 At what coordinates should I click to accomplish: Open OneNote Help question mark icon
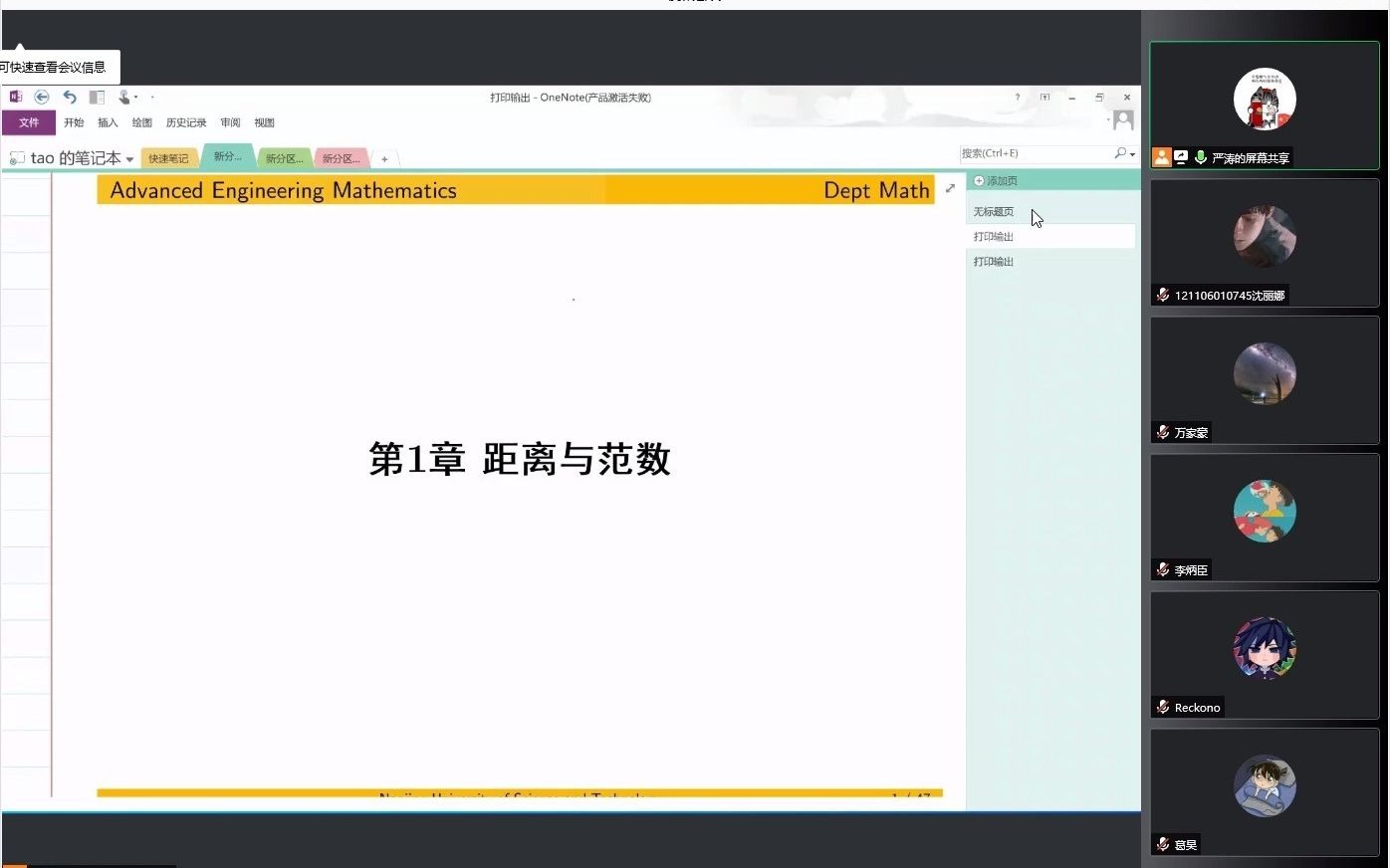1017,98
